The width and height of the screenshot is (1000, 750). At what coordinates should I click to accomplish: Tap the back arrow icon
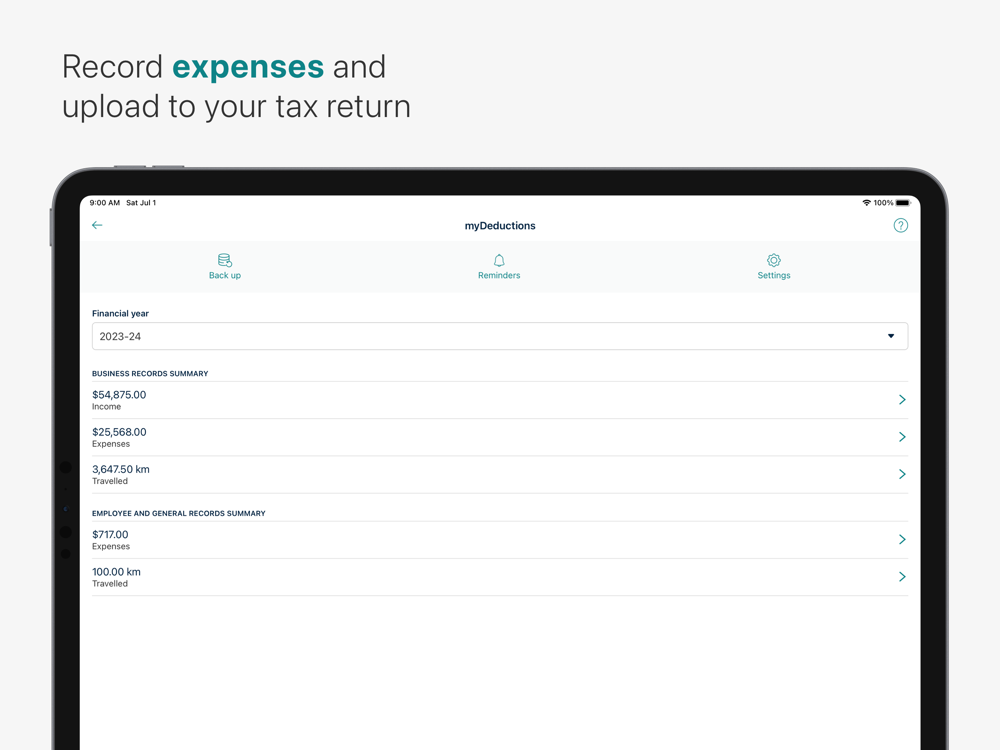click(97, 225)
